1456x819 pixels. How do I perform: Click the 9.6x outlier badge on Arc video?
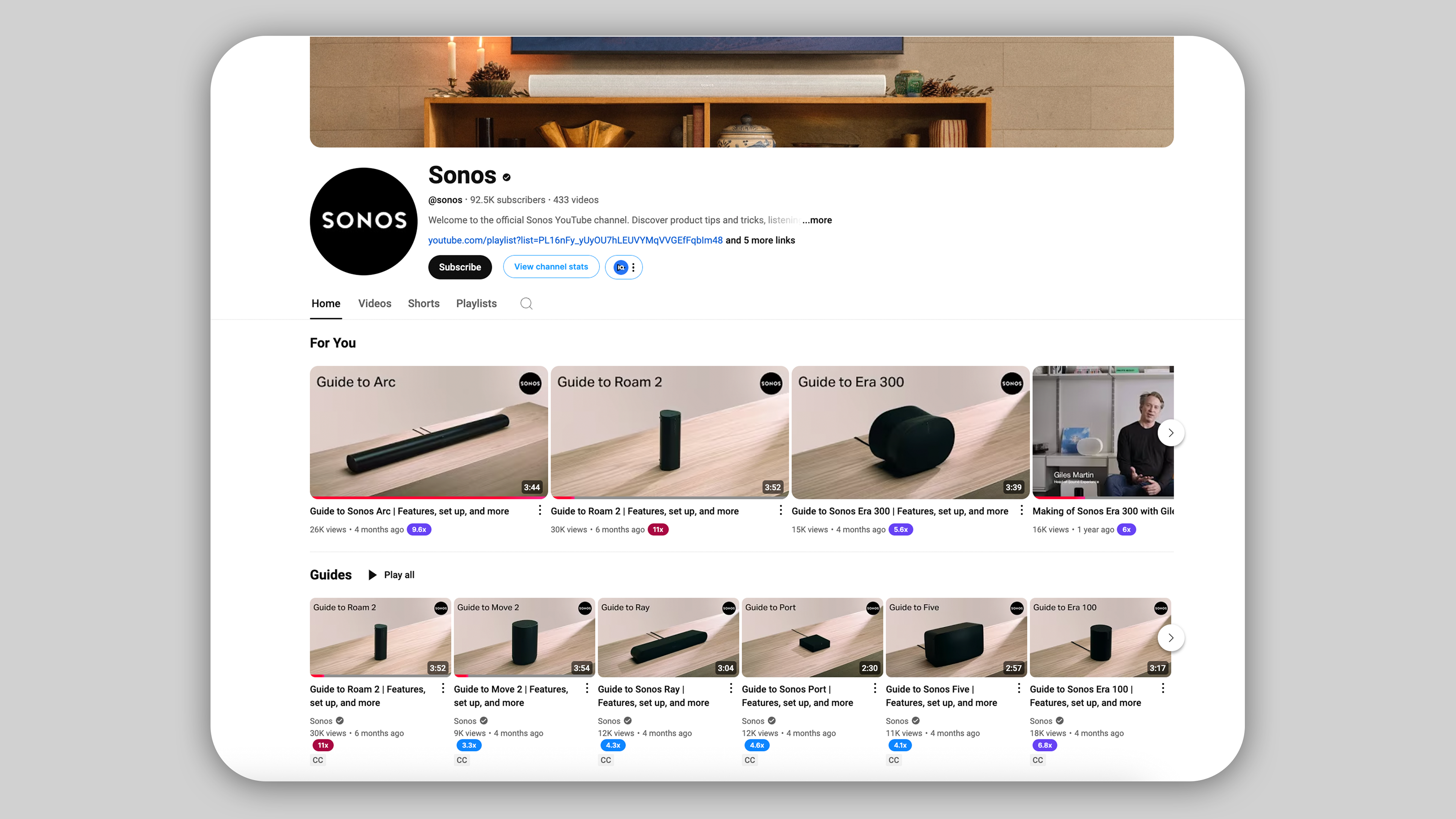[419, 530]
